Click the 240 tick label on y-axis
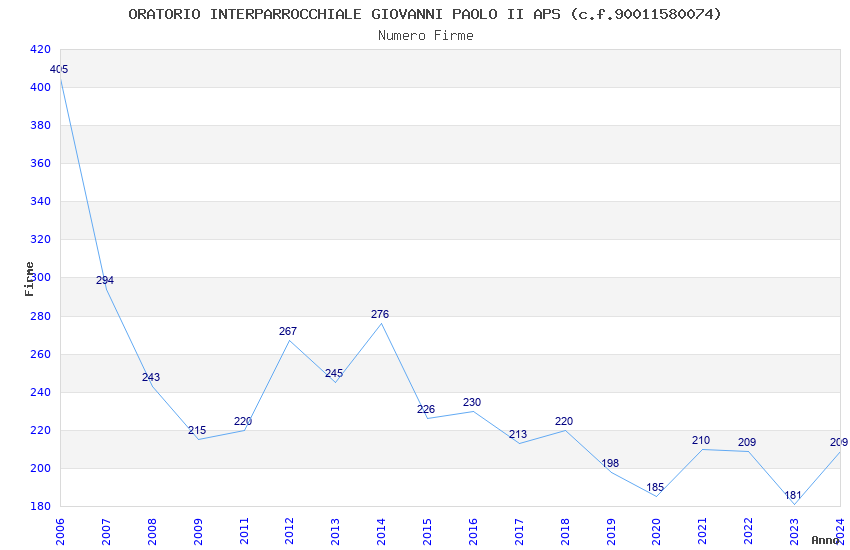The height and width of the screenshot is (550, 850). (40, 392)
